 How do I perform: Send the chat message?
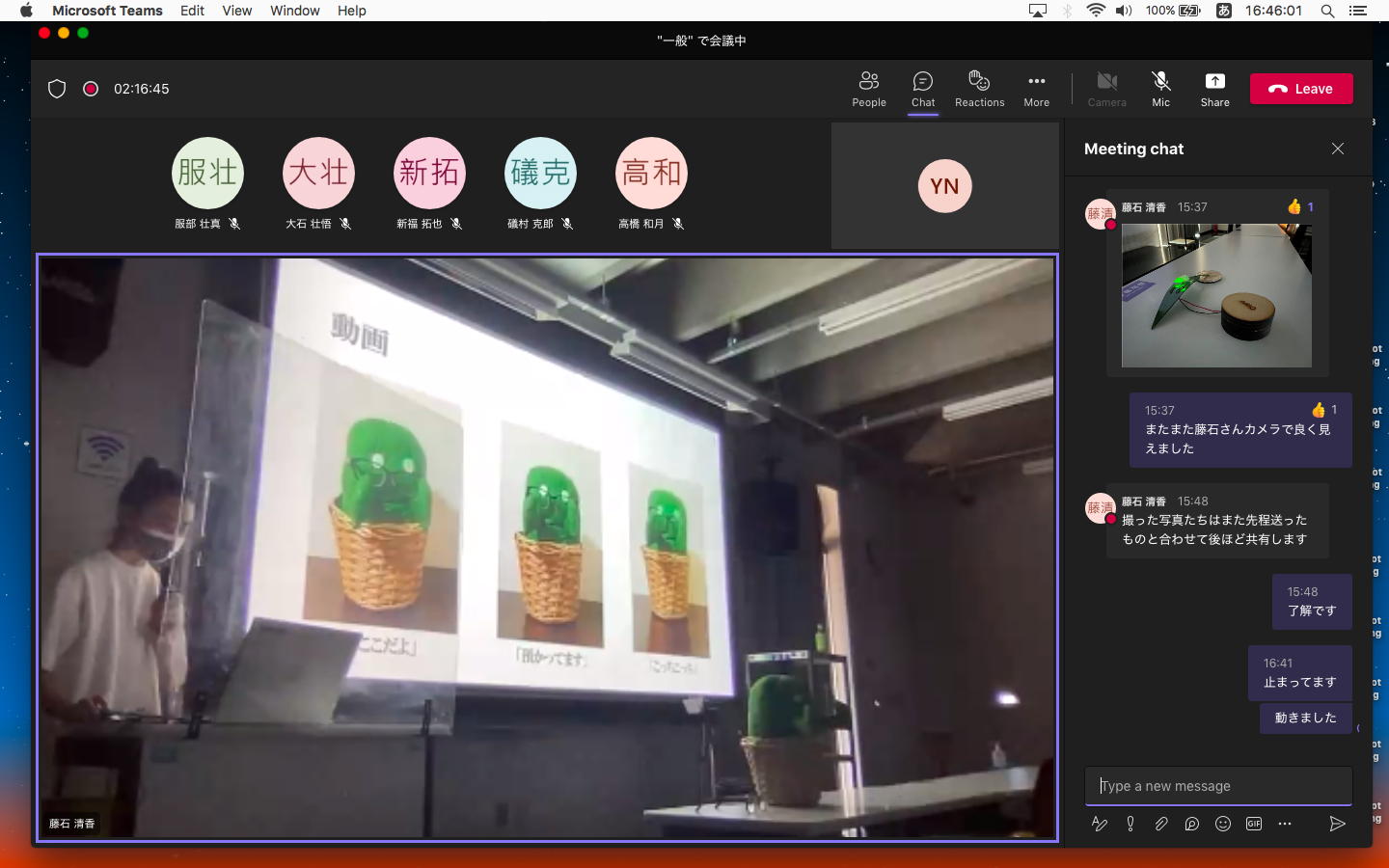tap(1337, 824)
